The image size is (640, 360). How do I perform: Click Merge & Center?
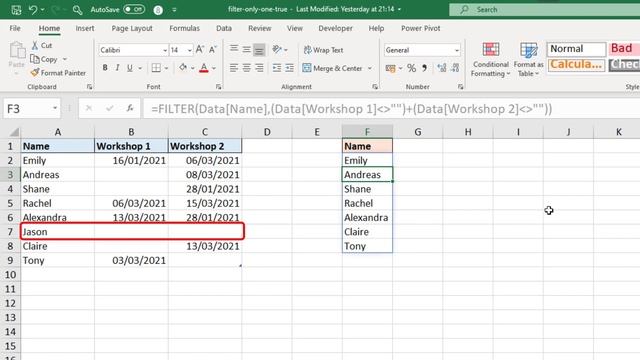(x=333, y=68)
